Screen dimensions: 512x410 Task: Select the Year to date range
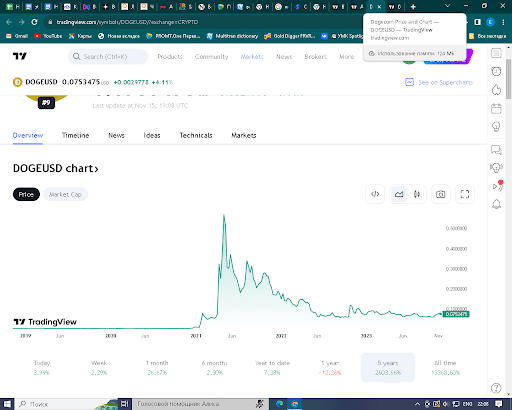tap(272, 367)
